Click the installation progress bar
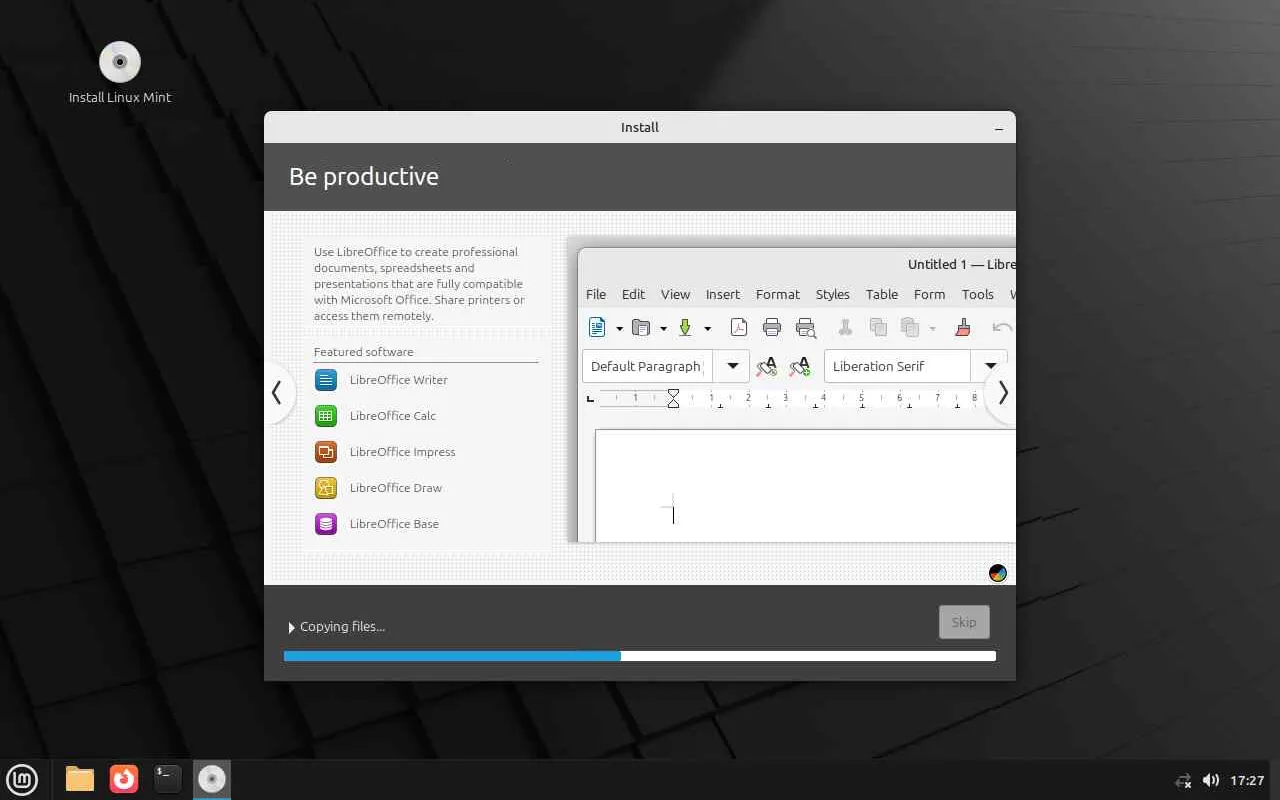1280x800 pixels. (640, 656)
